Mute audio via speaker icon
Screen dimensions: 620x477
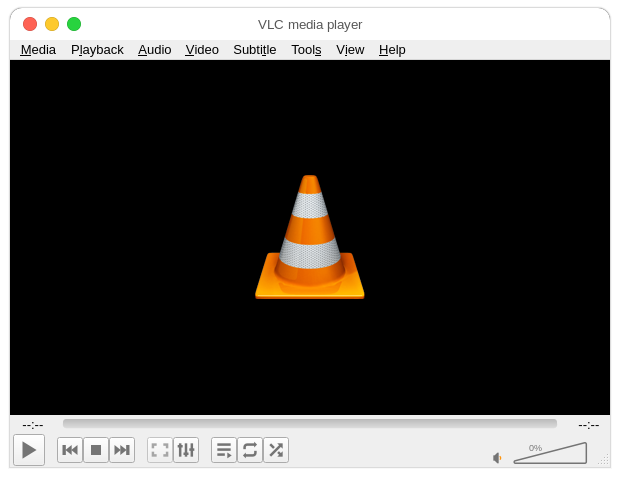click(x=497, y=458)
